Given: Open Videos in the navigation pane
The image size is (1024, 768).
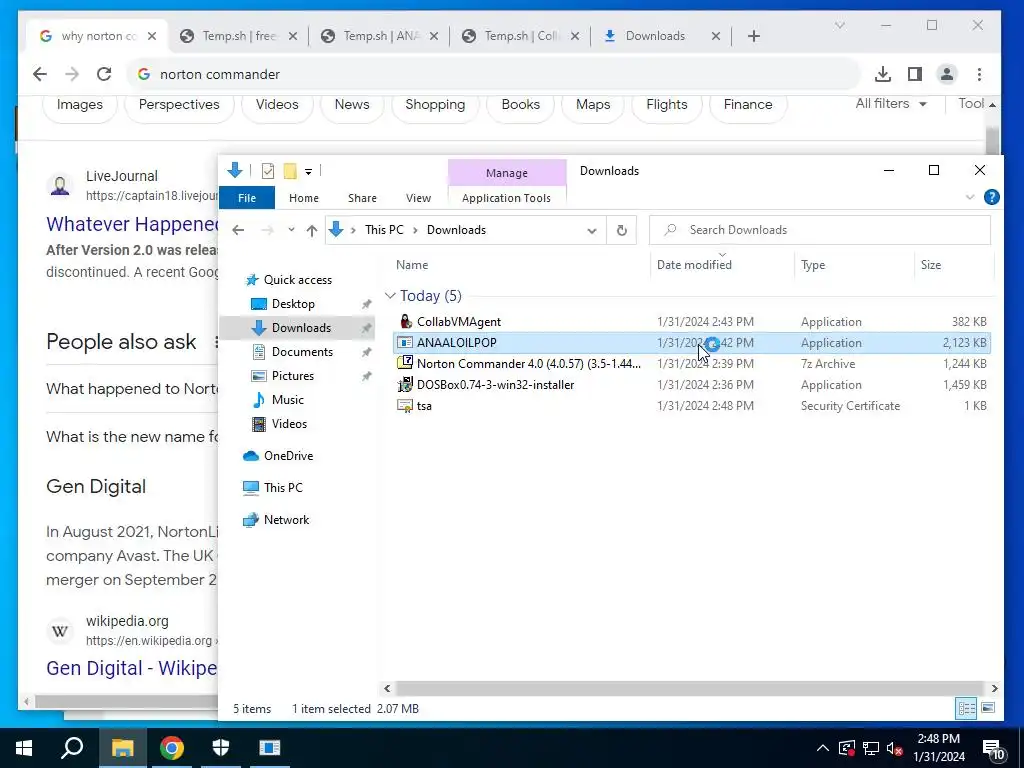Looking at the screenshot, I should click(289, 424).
